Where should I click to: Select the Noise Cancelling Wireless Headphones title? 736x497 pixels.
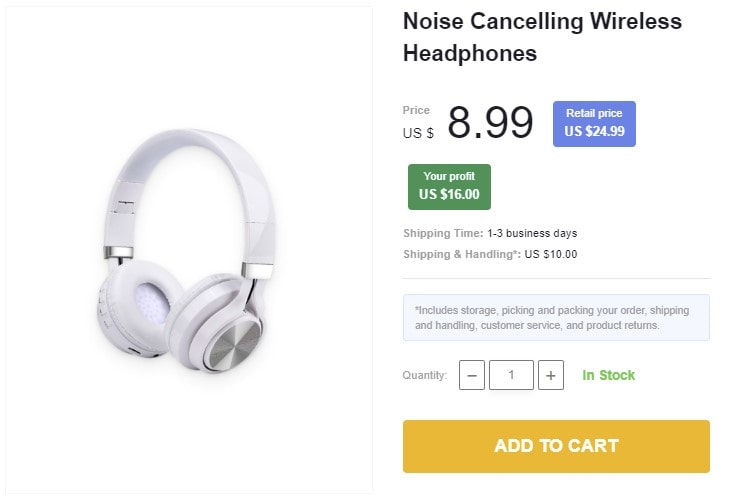[542, 37]
